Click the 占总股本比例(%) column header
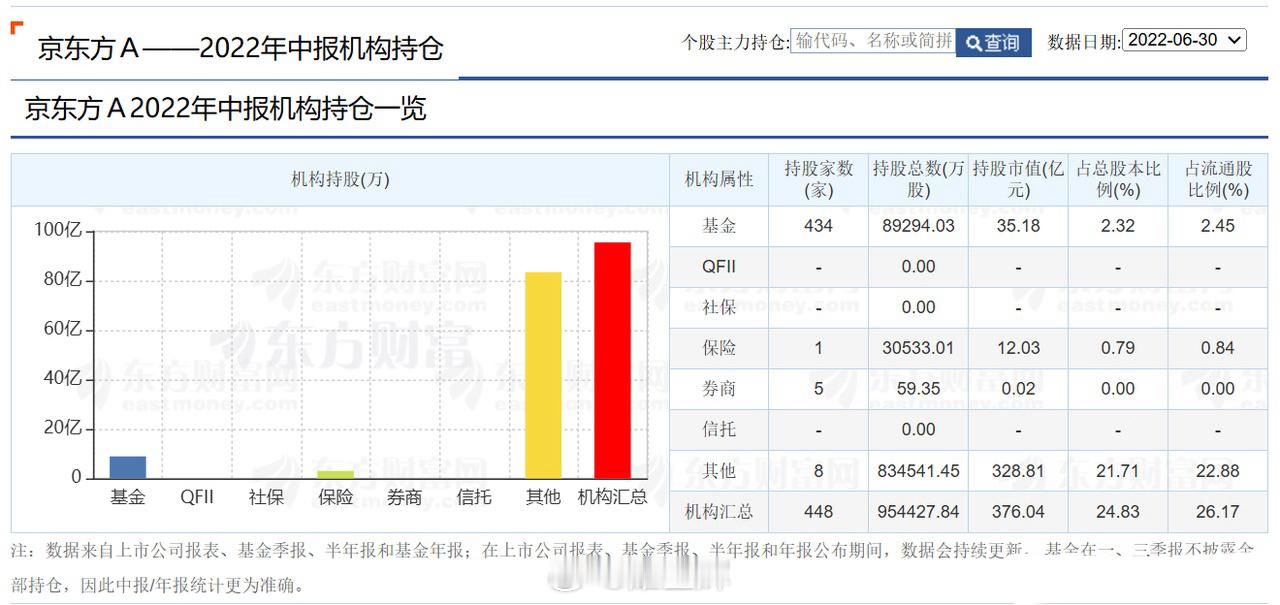 tap(1118, 180)
